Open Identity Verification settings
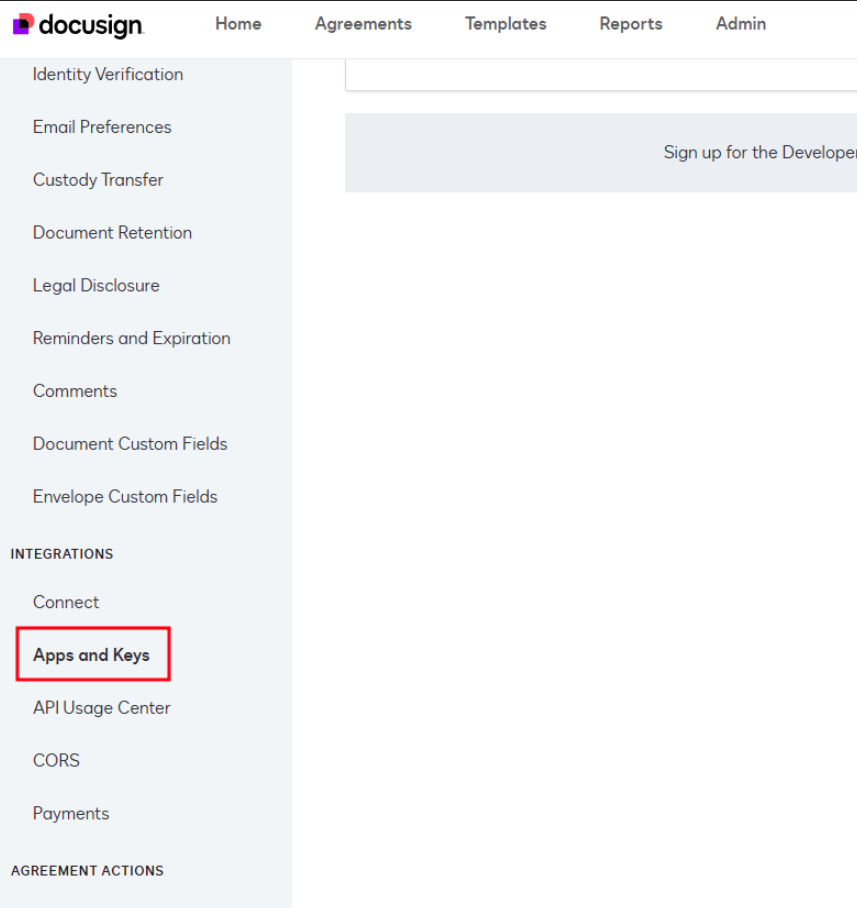 pos(108,74)
